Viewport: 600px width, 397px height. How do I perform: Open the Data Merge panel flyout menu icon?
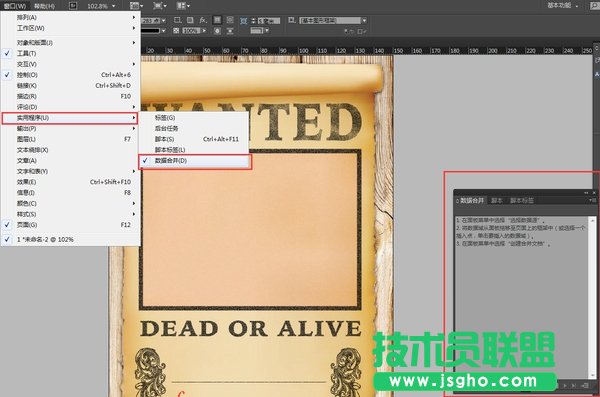coord(592,200)
